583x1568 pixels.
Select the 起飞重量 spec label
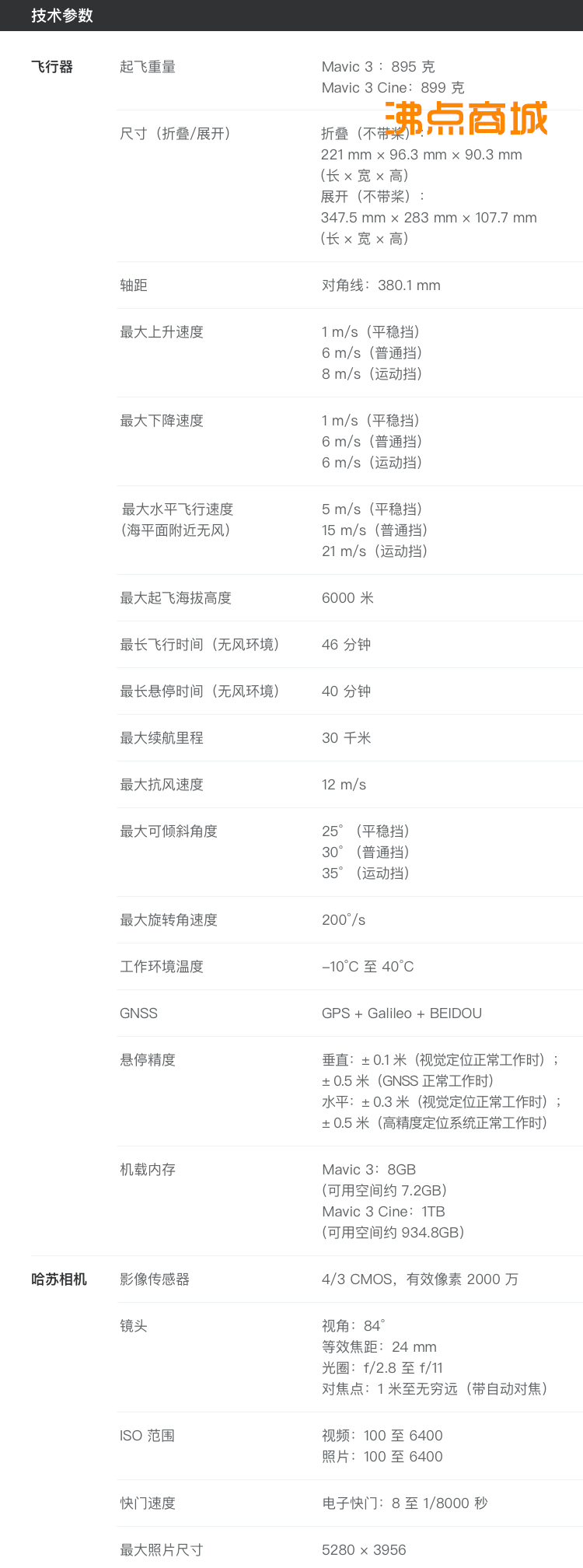[x=148, y=67]
